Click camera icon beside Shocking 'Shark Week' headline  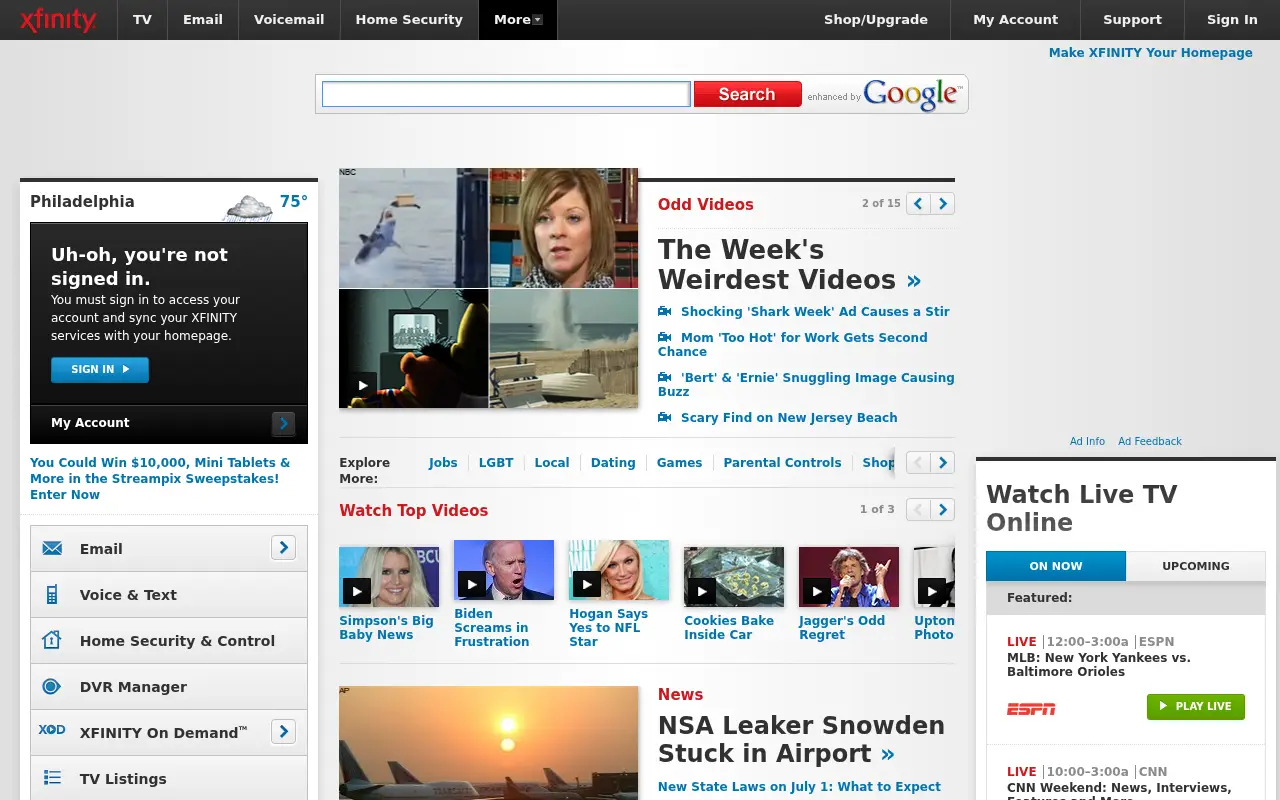[x=664, y=311]
